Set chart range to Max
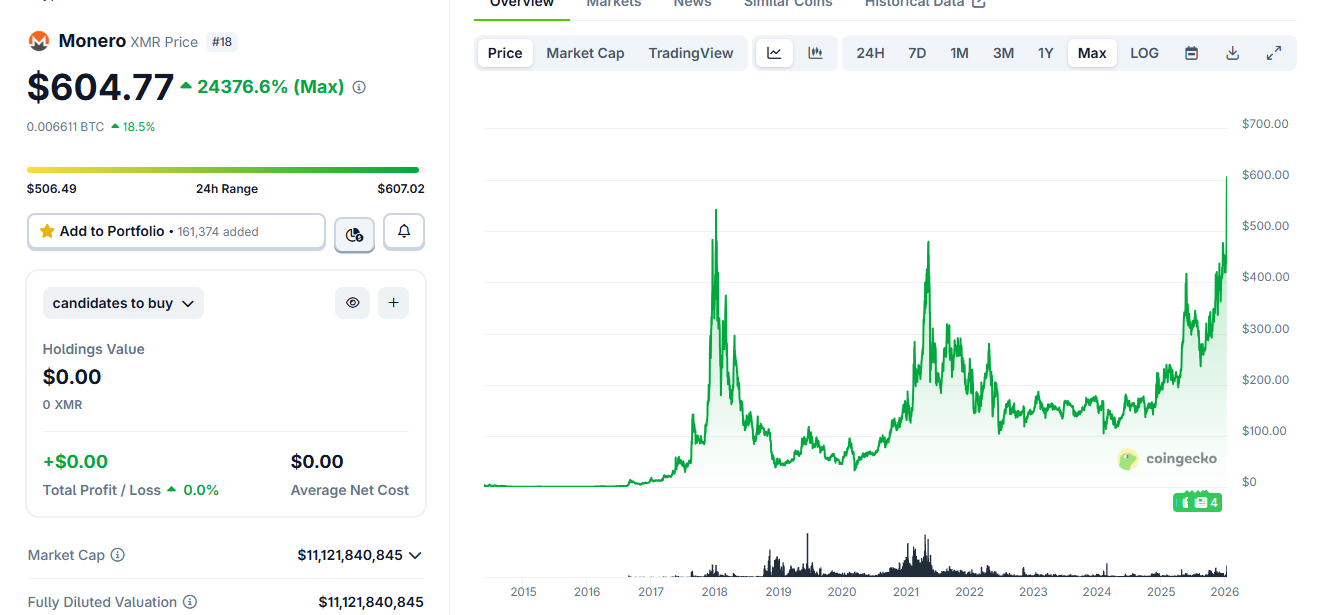 (x=1092, y=53)
